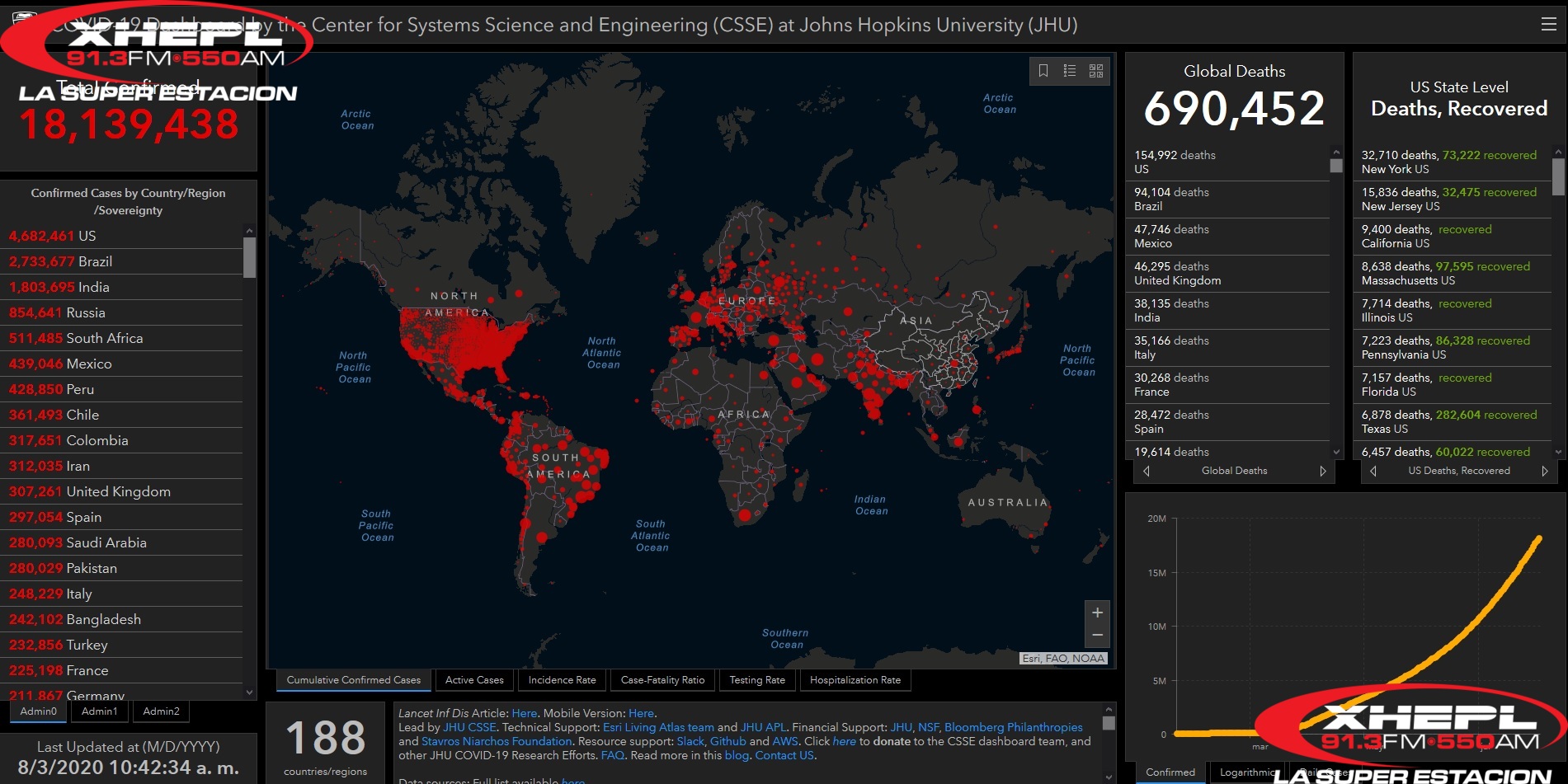The image size is (1568, 784).
Task: Open the Esri Living Atlas team link
Action: point(658,727)
